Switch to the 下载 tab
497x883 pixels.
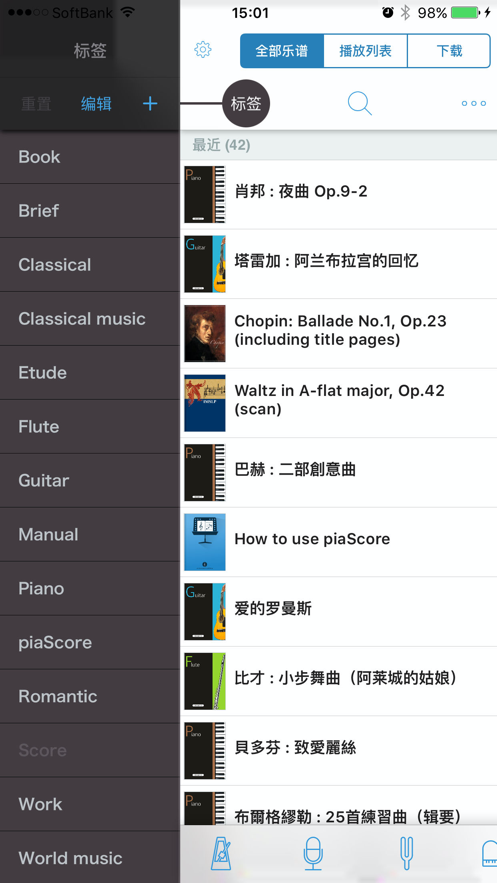pos(449,51)
